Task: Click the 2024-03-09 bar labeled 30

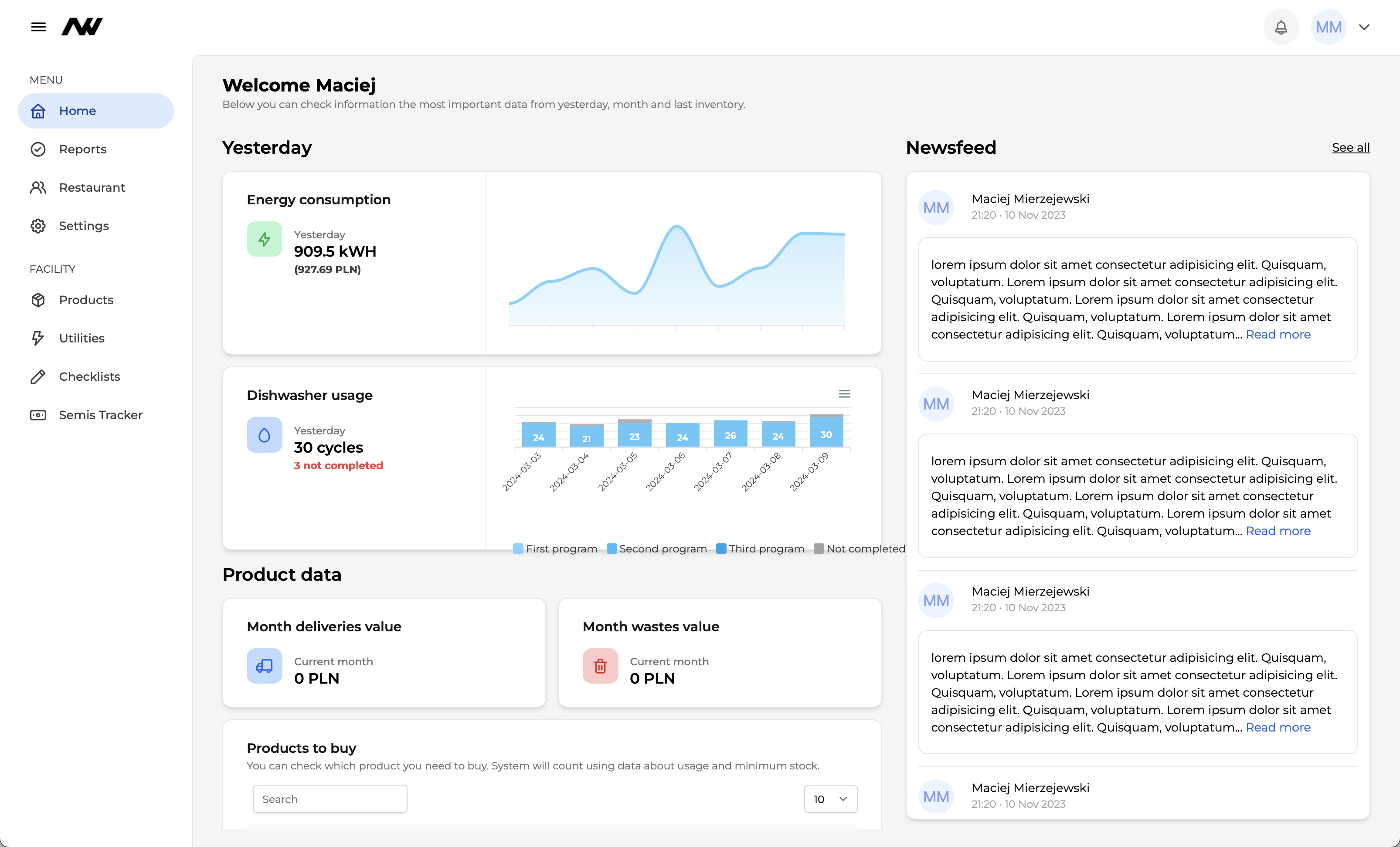Action: (x=826, y=434)
